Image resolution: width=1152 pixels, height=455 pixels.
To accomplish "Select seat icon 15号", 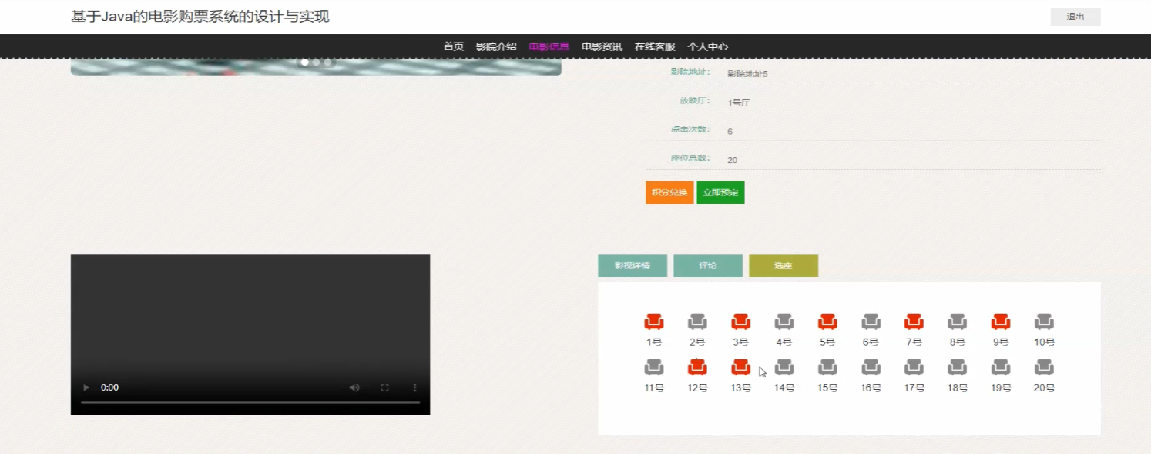I will click(827, 366).
